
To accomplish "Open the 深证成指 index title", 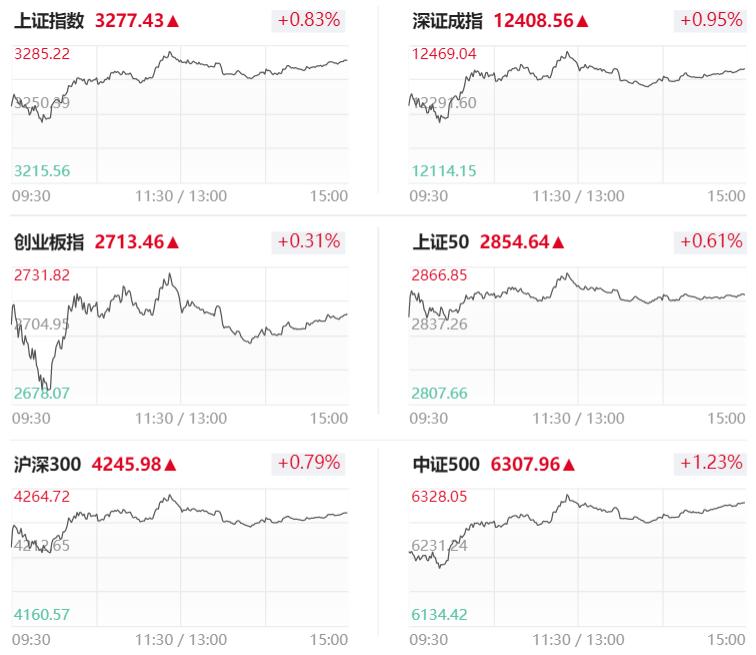I will [448, 21].
